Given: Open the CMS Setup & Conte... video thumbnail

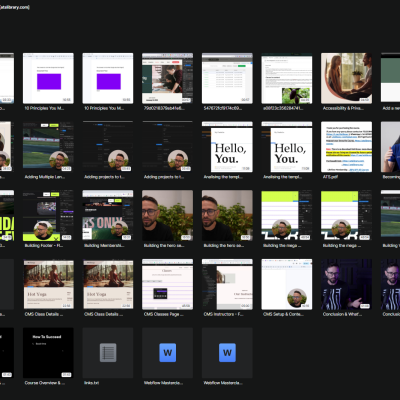Looking at the screenshot, I should pos(287,284).
